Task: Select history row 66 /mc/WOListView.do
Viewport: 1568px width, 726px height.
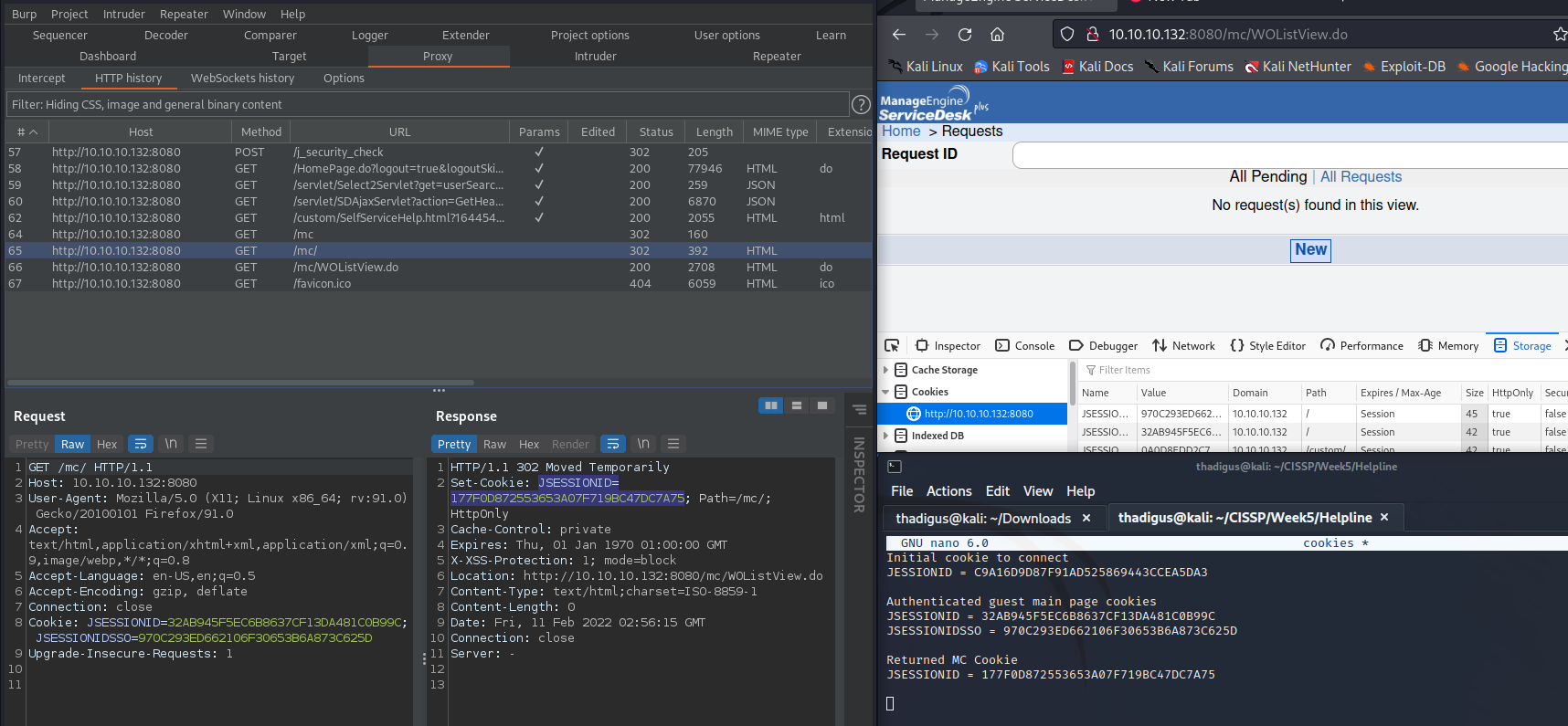Action: point(439,267)
